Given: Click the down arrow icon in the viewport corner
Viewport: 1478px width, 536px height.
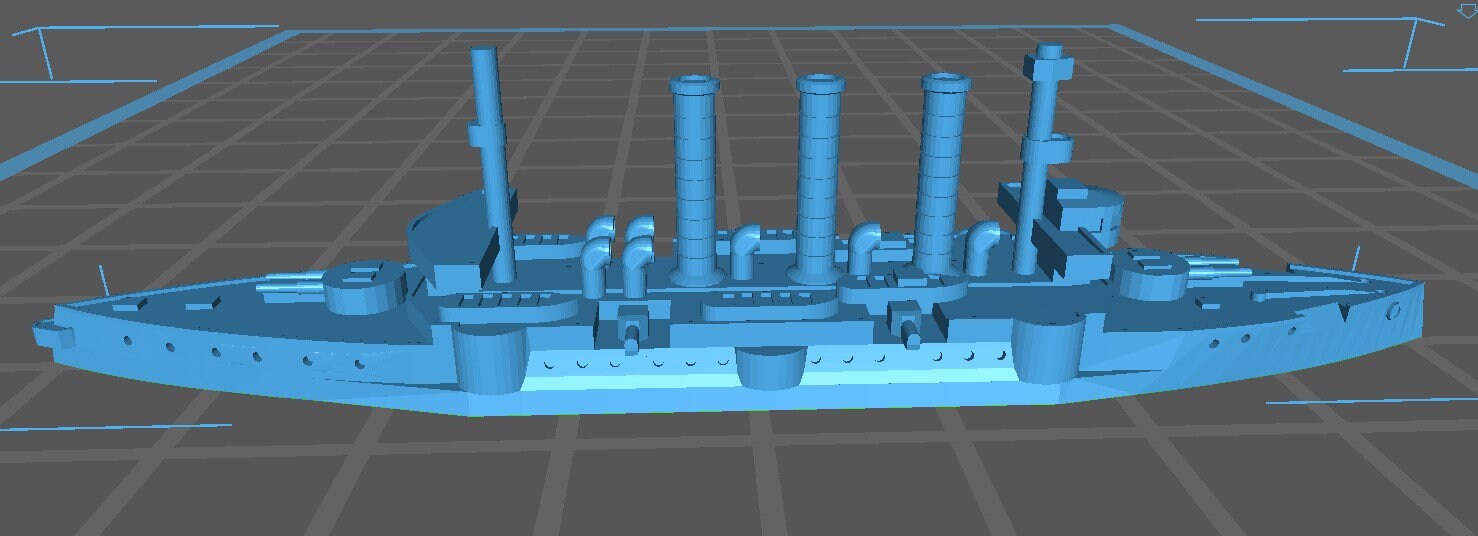Looking at the screenshot, I should tap(1467, 10).
